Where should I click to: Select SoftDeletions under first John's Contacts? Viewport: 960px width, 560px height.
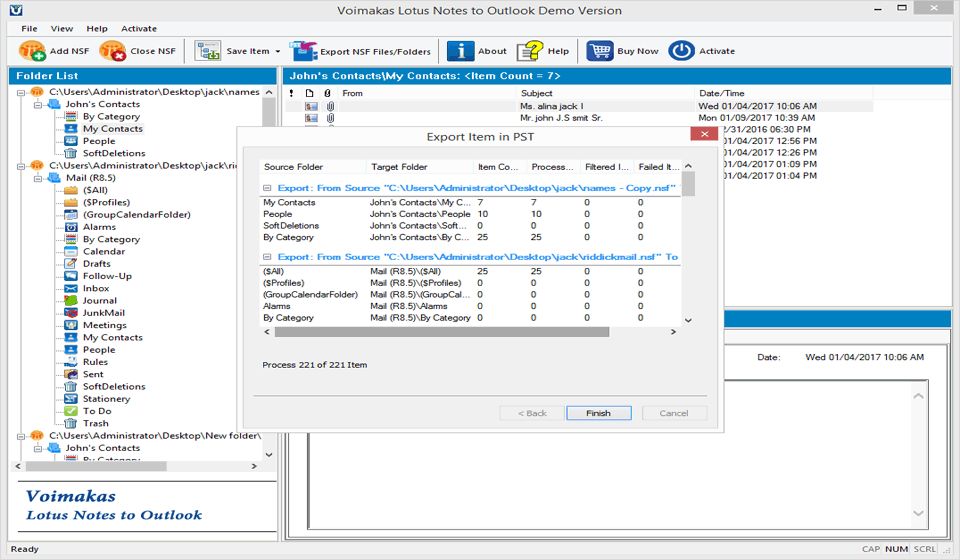pyautogui.click(x=114, y=153)
